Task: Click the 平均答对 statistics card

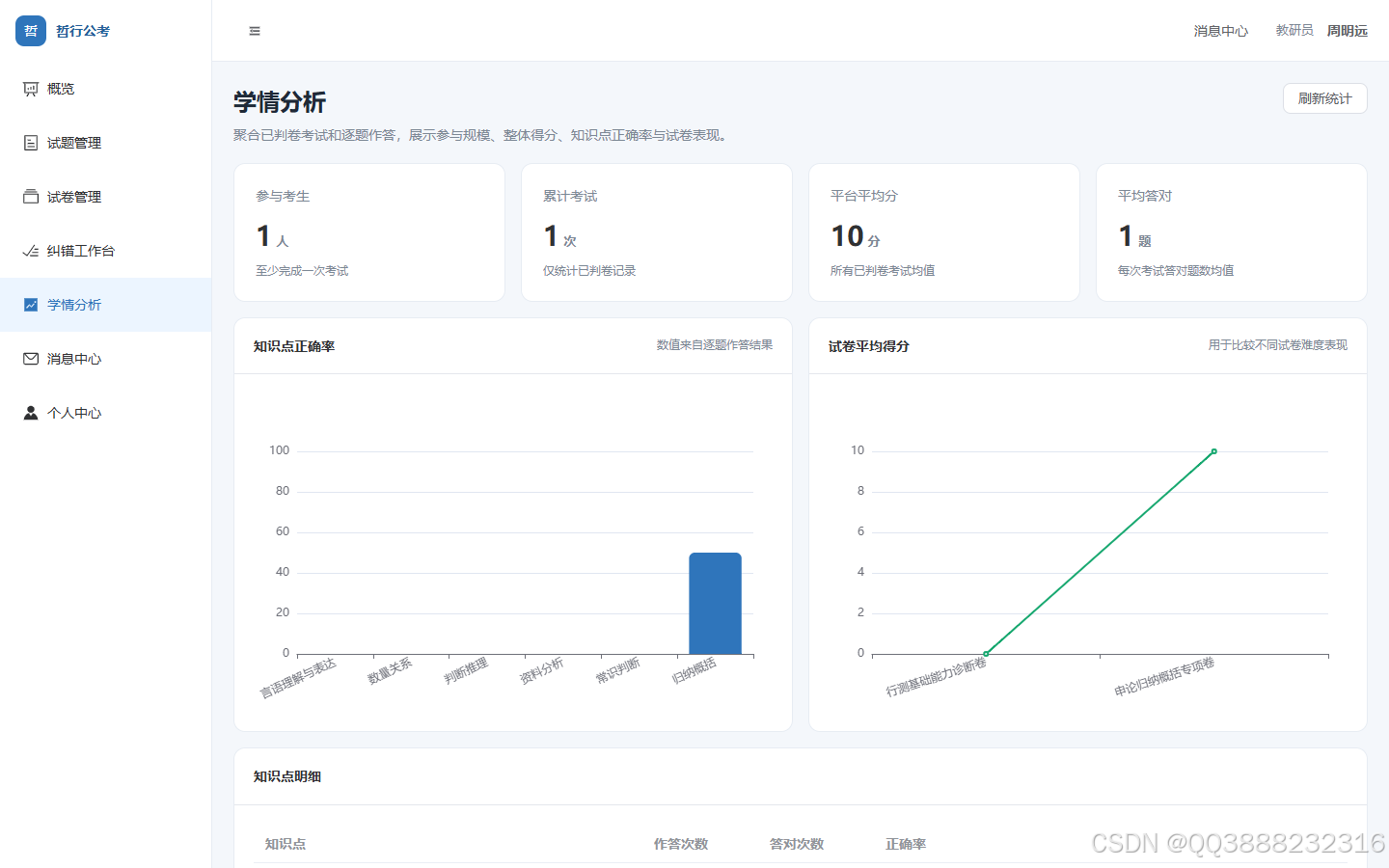Action: (x=1232, y=232)
